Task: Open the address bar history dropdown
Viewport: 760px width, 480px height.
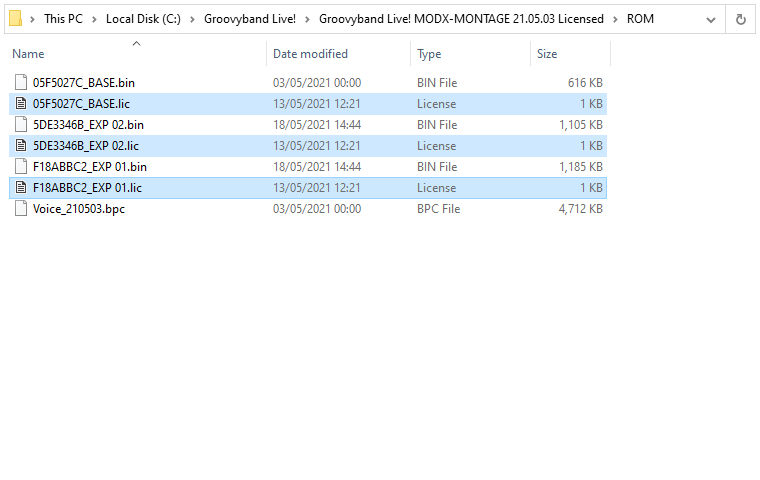Action: [x=711, y=20]
